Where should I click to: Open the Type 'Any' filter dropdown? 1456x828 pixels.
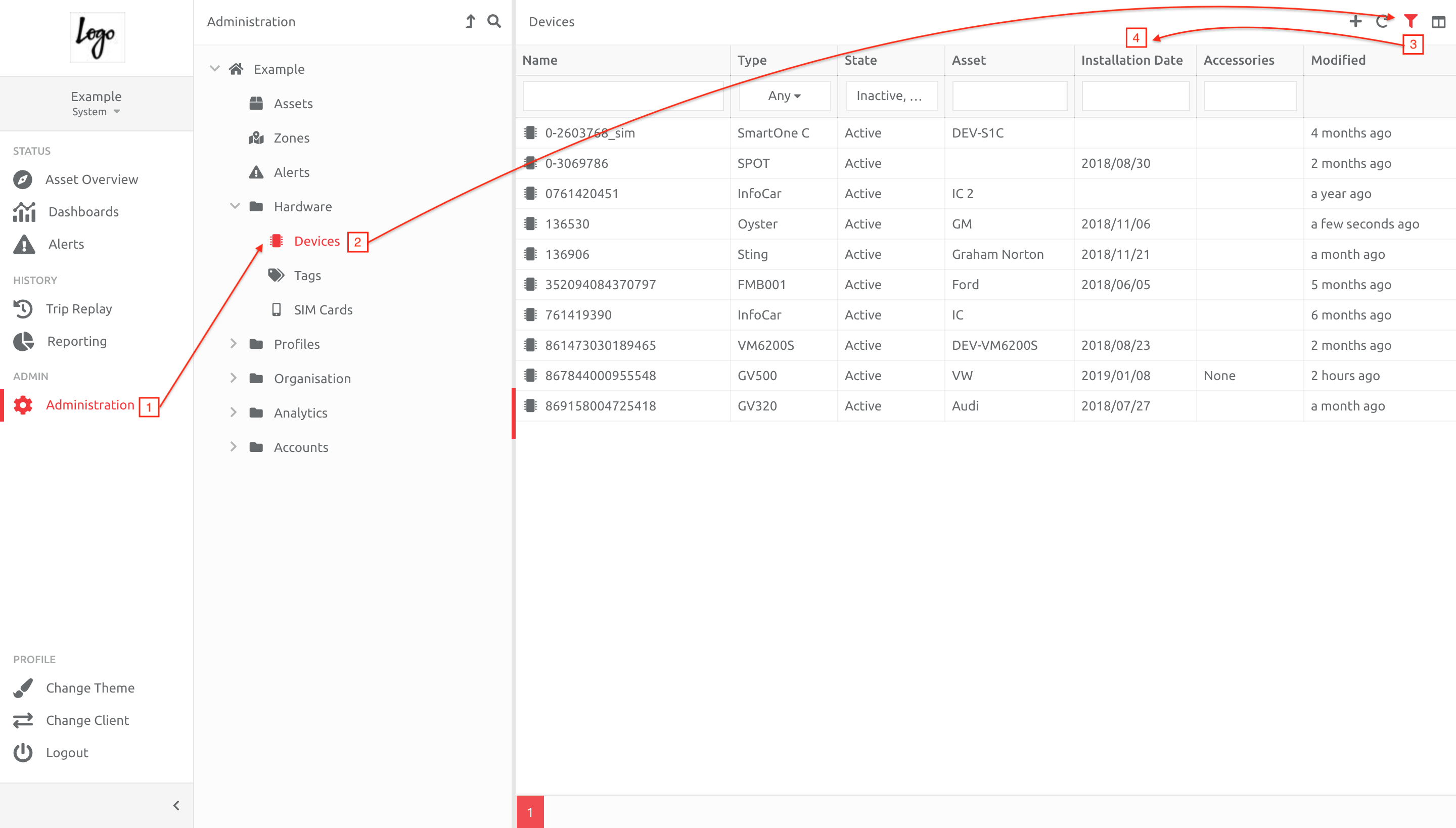(784, 96)
